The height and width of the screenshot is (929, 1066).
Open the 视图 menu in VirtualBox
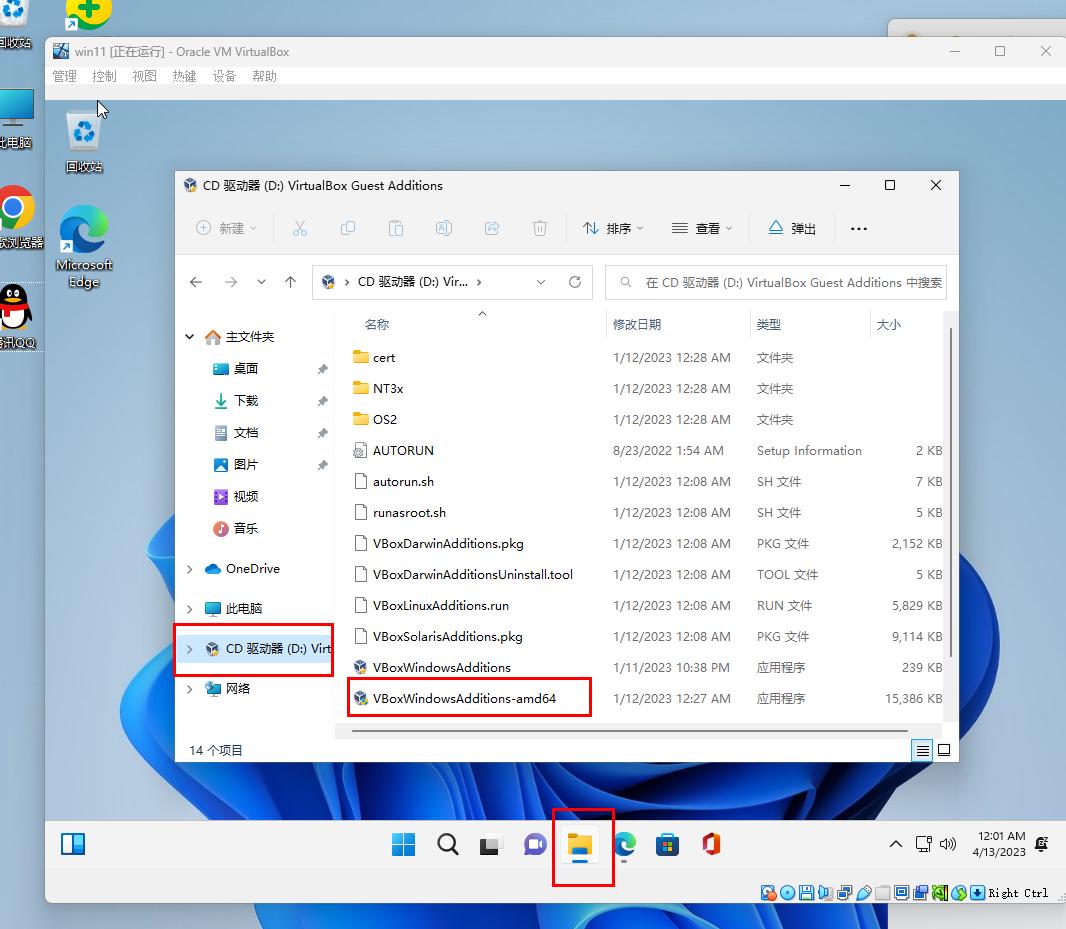click(145, 76)
